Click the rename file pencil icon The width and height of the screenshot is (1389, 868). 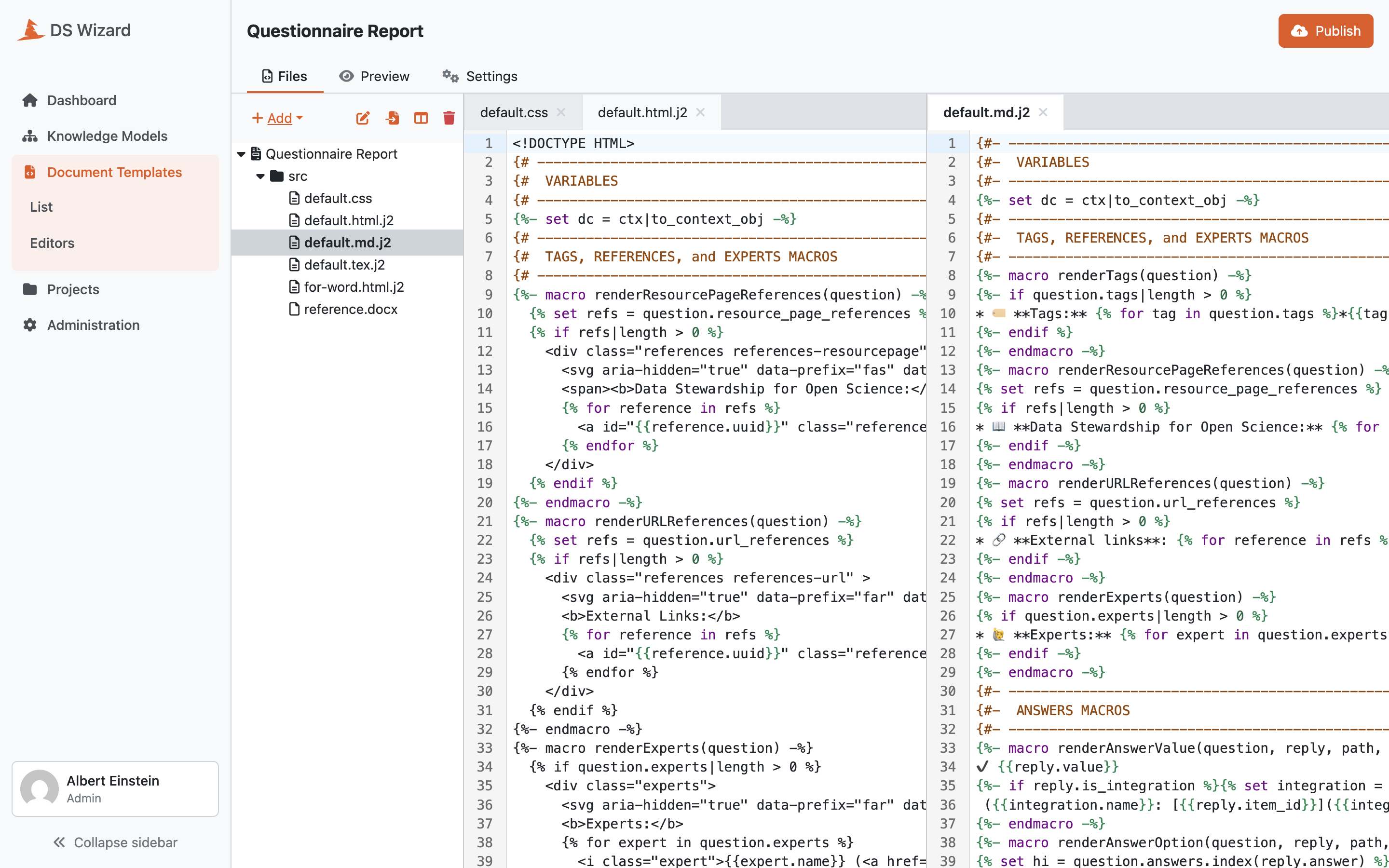point(363,118)
